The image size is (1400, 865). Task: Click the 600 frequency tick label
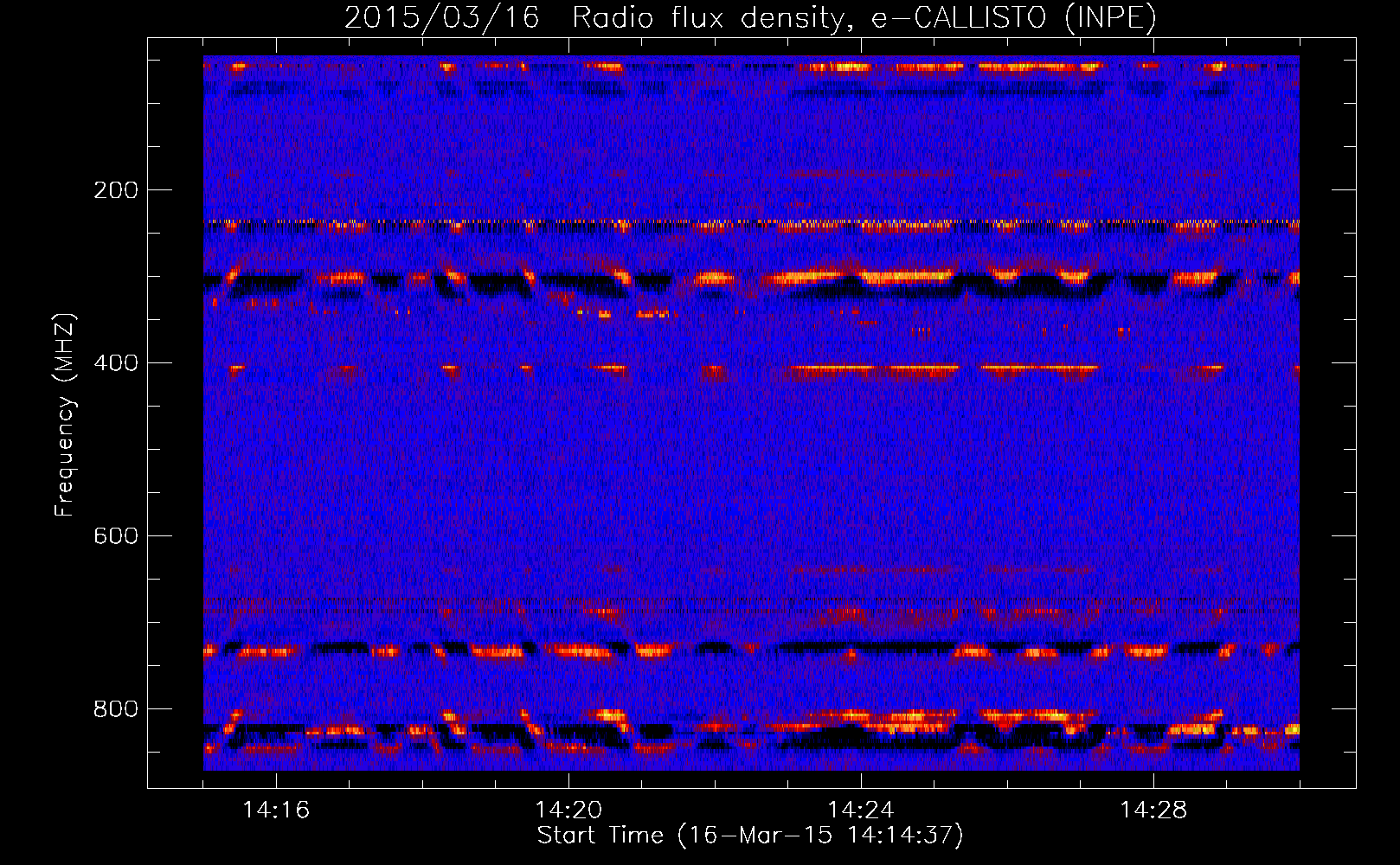pos(115,536)
